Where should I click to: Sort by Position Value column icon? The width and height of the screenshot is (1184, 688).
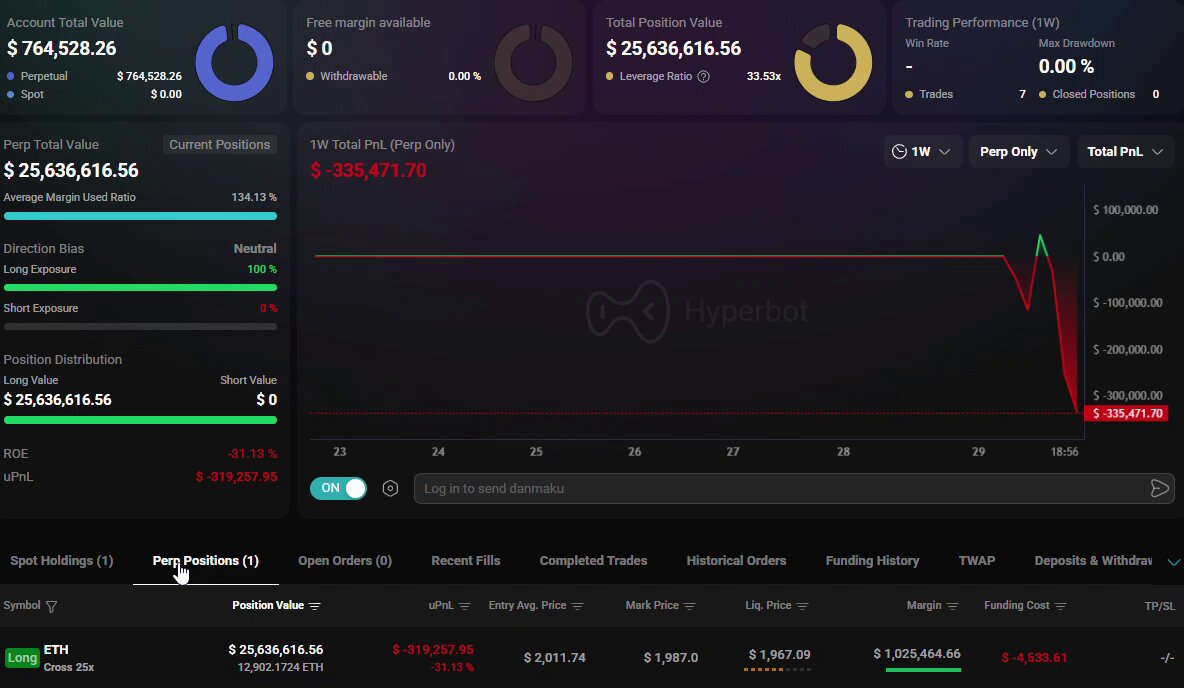(x=315, y=606)
